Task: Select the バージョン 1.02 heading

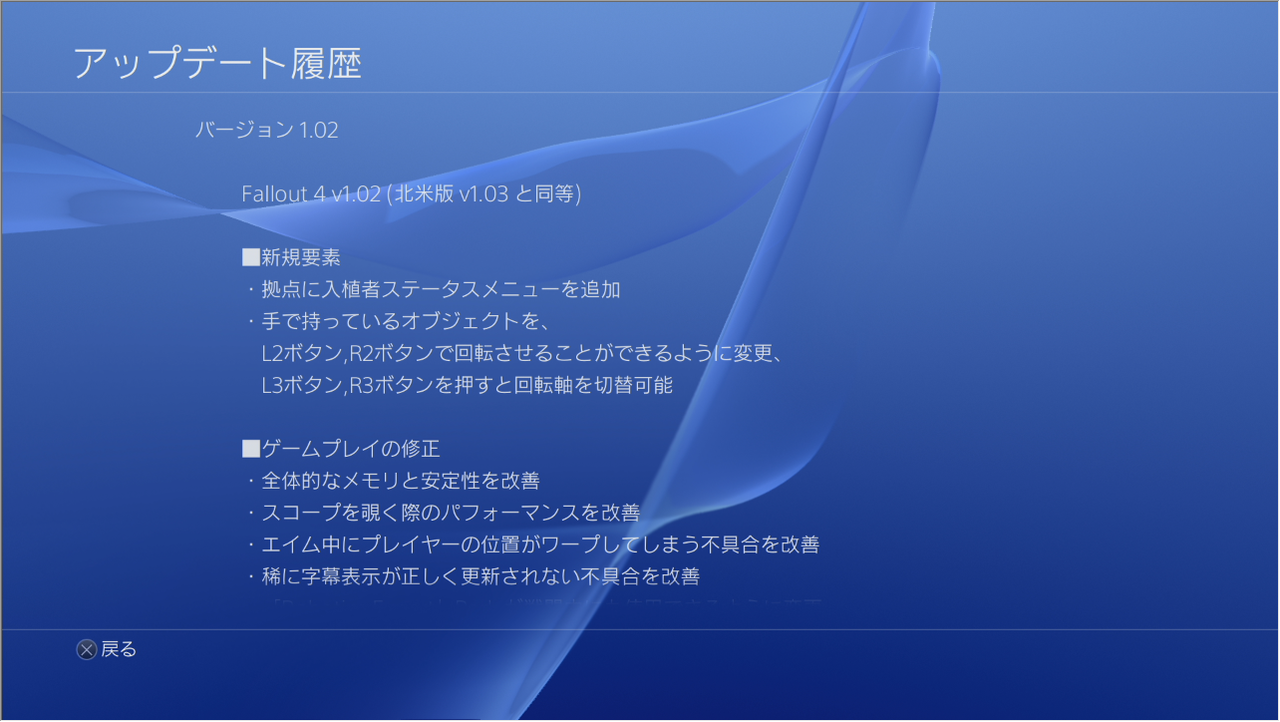Action: 267,130
